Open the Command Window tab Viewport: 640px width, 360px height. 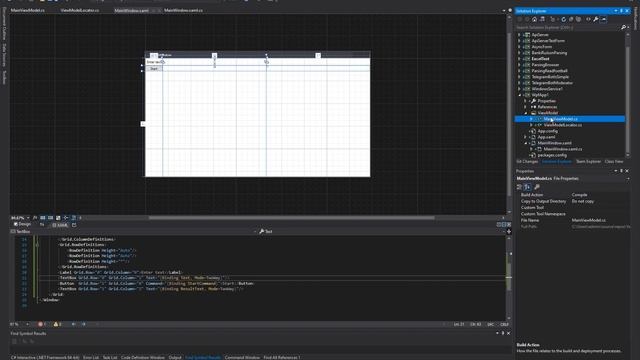(242, 358)
